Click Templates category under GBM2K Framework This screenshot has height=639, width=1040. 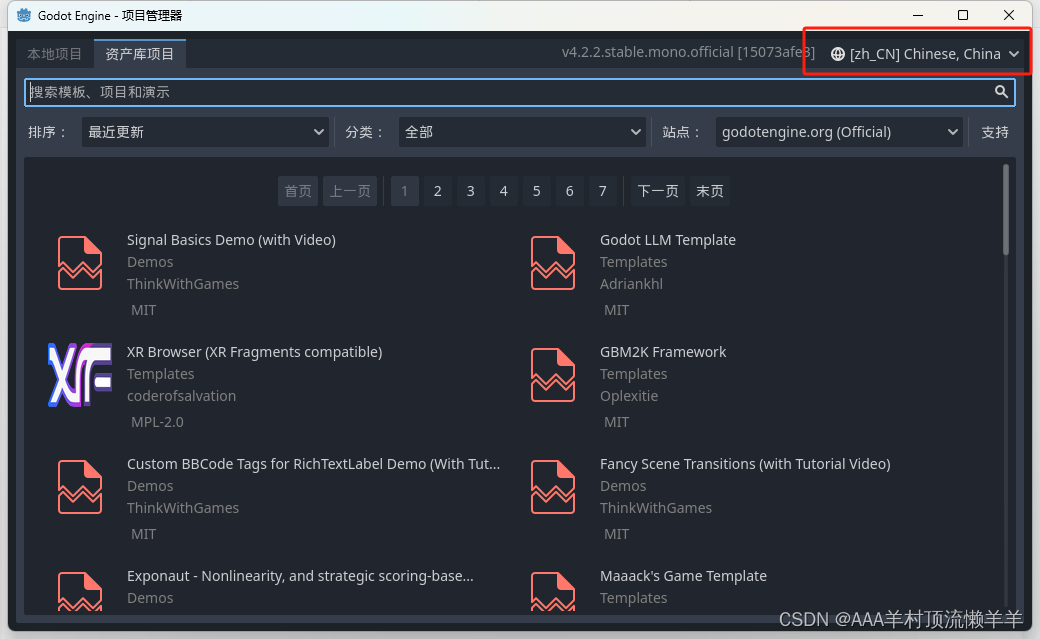(634, 374)
